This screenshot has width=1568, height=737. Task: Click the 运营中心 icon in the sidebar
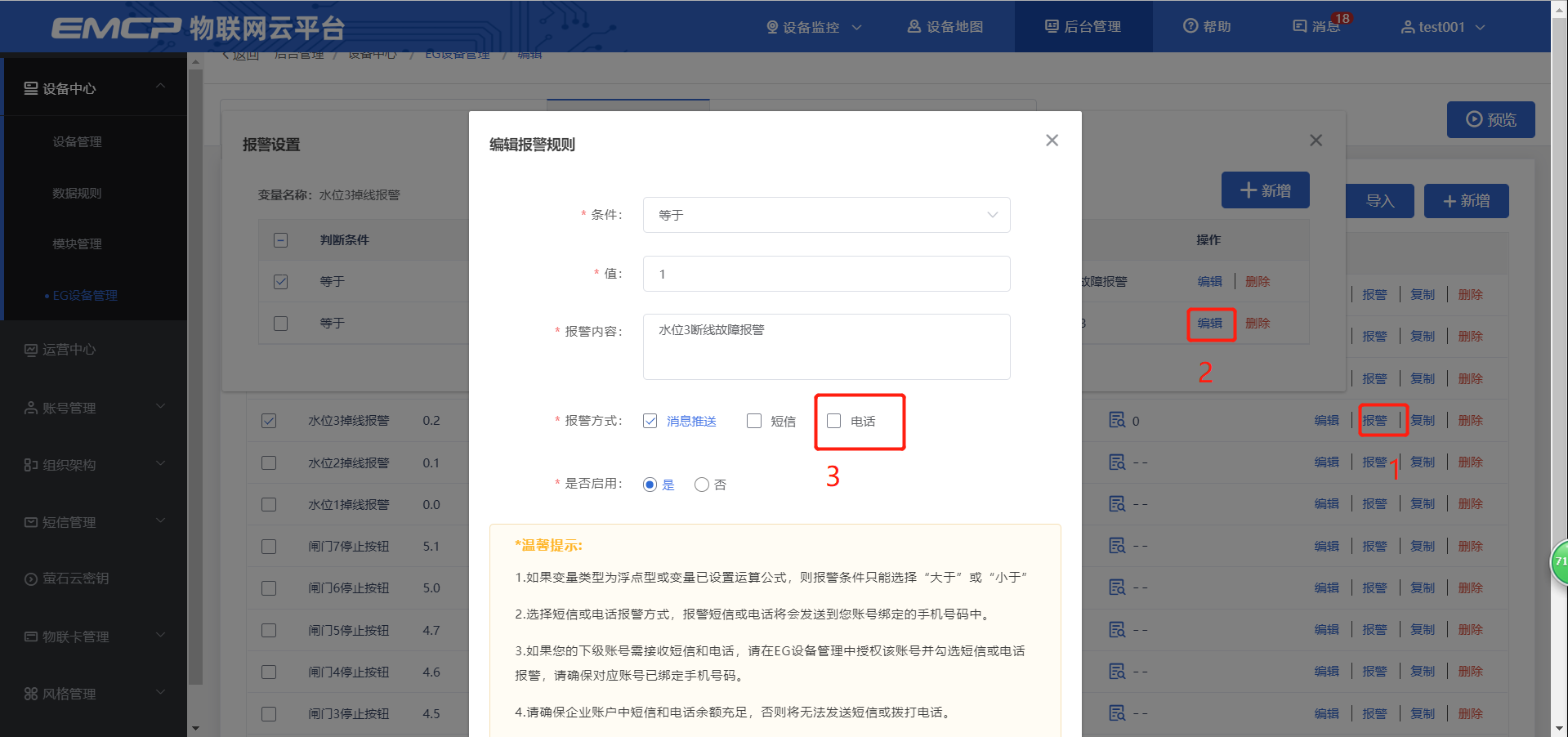coord(31,350)
